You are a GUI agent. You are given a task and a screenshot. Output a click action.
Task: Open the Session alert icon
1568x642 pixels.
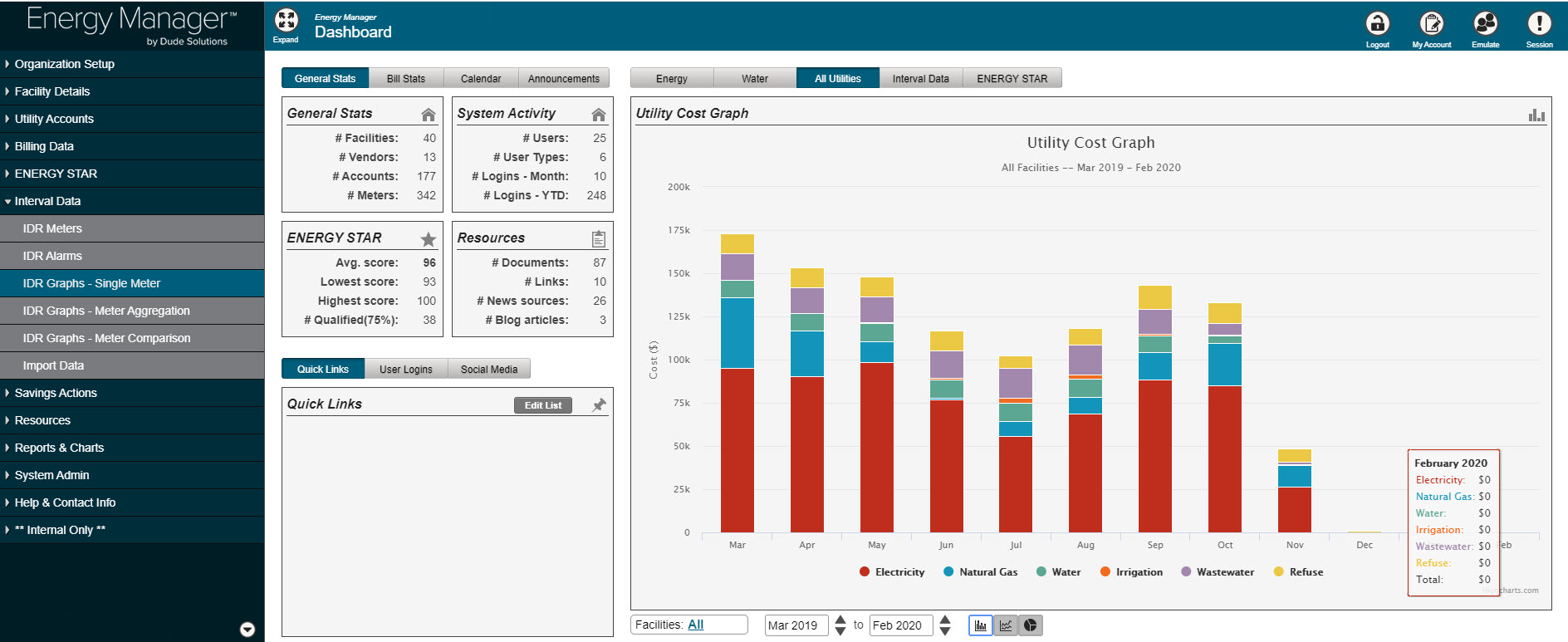[x=1539, y=22]
